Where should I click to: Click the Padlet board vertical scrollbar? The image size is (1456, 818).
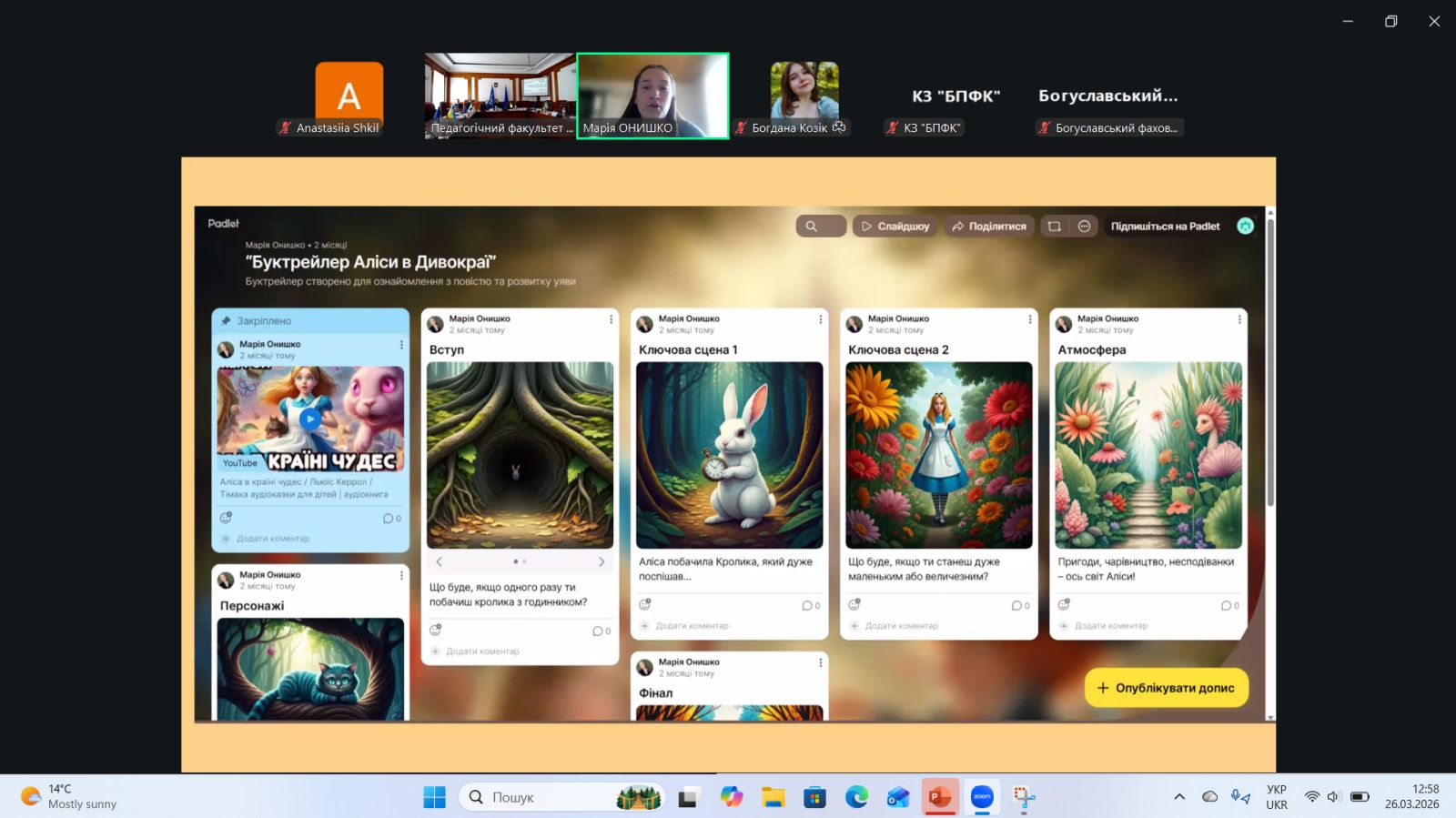(x=1270, y=364)
